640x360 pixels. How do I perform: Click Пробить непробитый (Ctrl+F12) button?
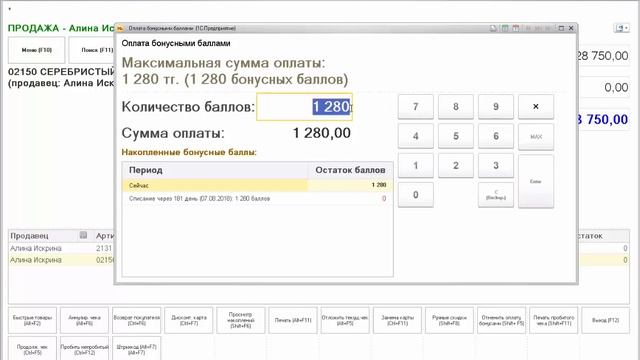(x=84, y=349)
